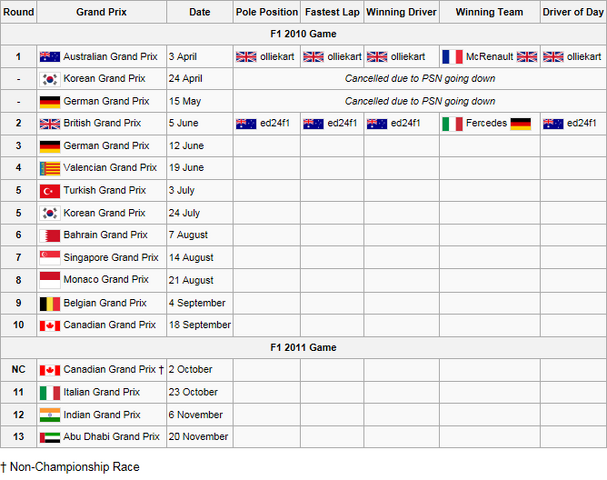607x480 pixels.
Task: Open the Monaco Grand Prix link
Action: point(106,279)
